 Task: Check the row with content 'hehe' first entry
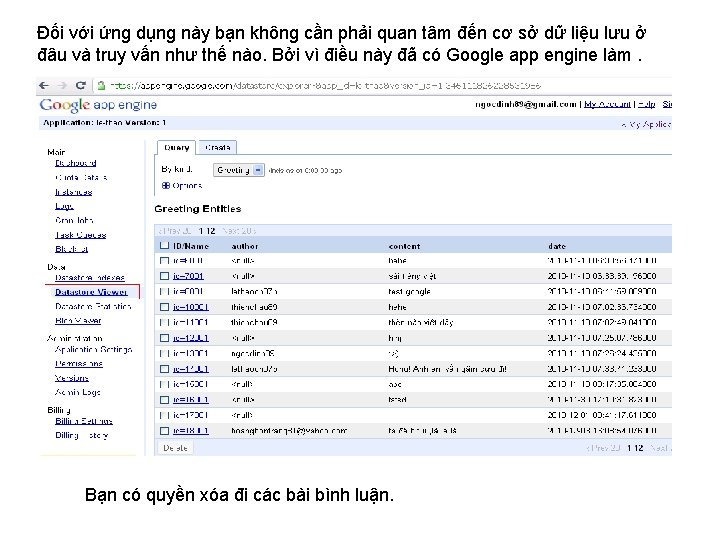[164, 261]
